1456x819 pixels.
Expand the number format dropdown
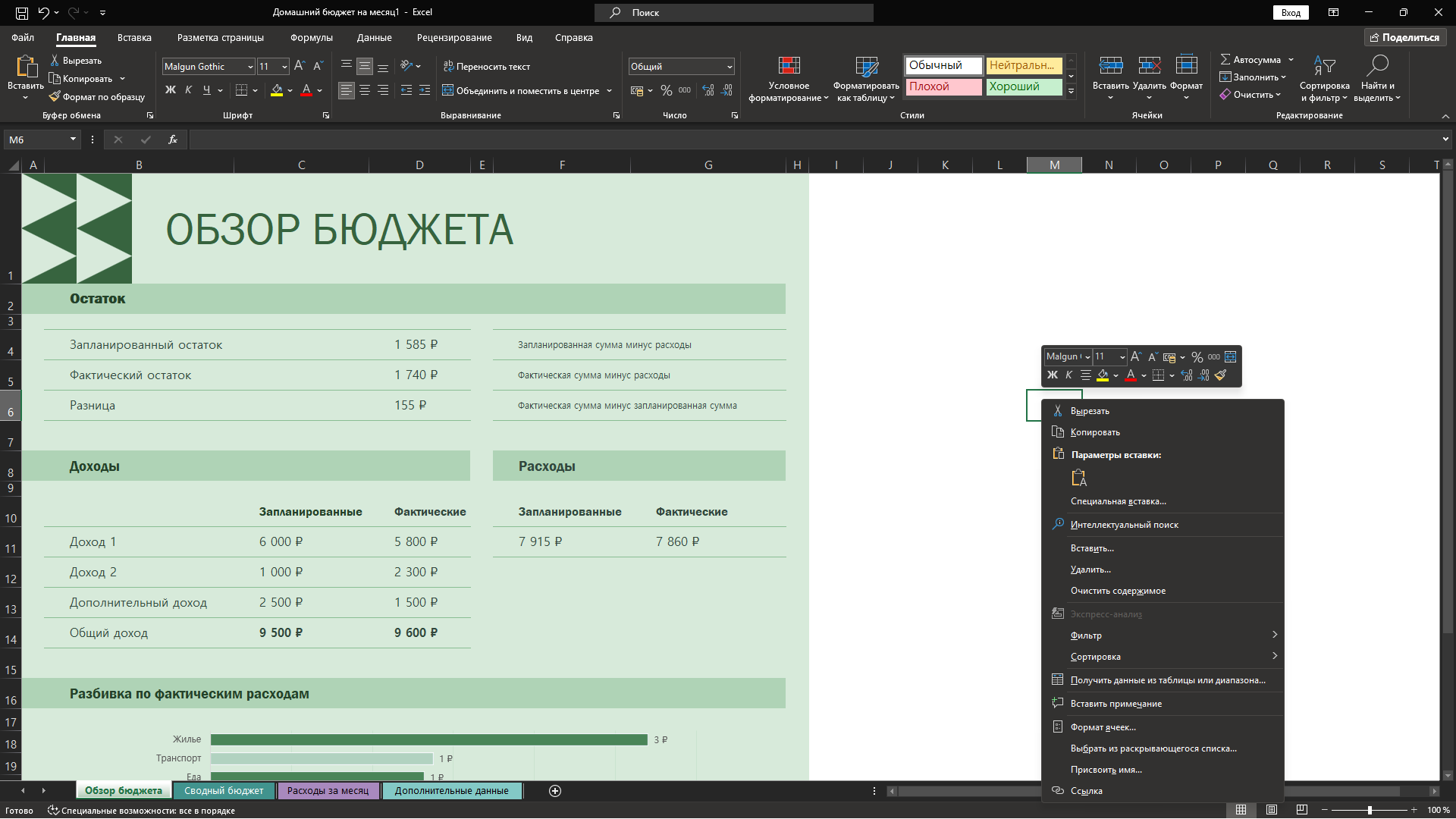pyautogui.click(x=730, y=67)
